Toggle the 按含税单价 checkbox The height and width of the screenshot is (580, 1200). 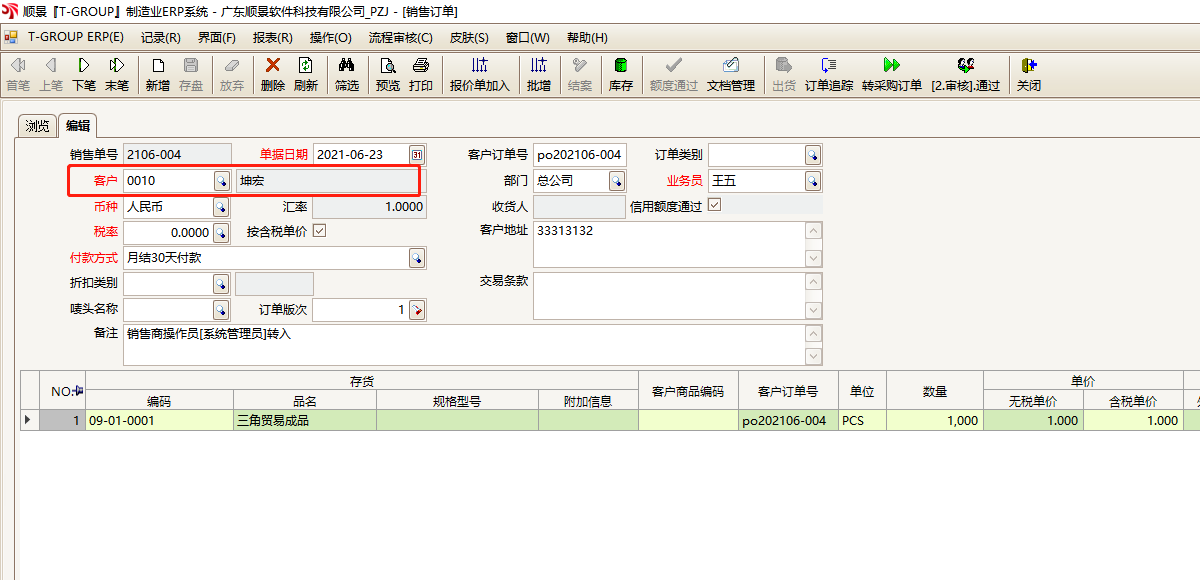coord(320,231)
